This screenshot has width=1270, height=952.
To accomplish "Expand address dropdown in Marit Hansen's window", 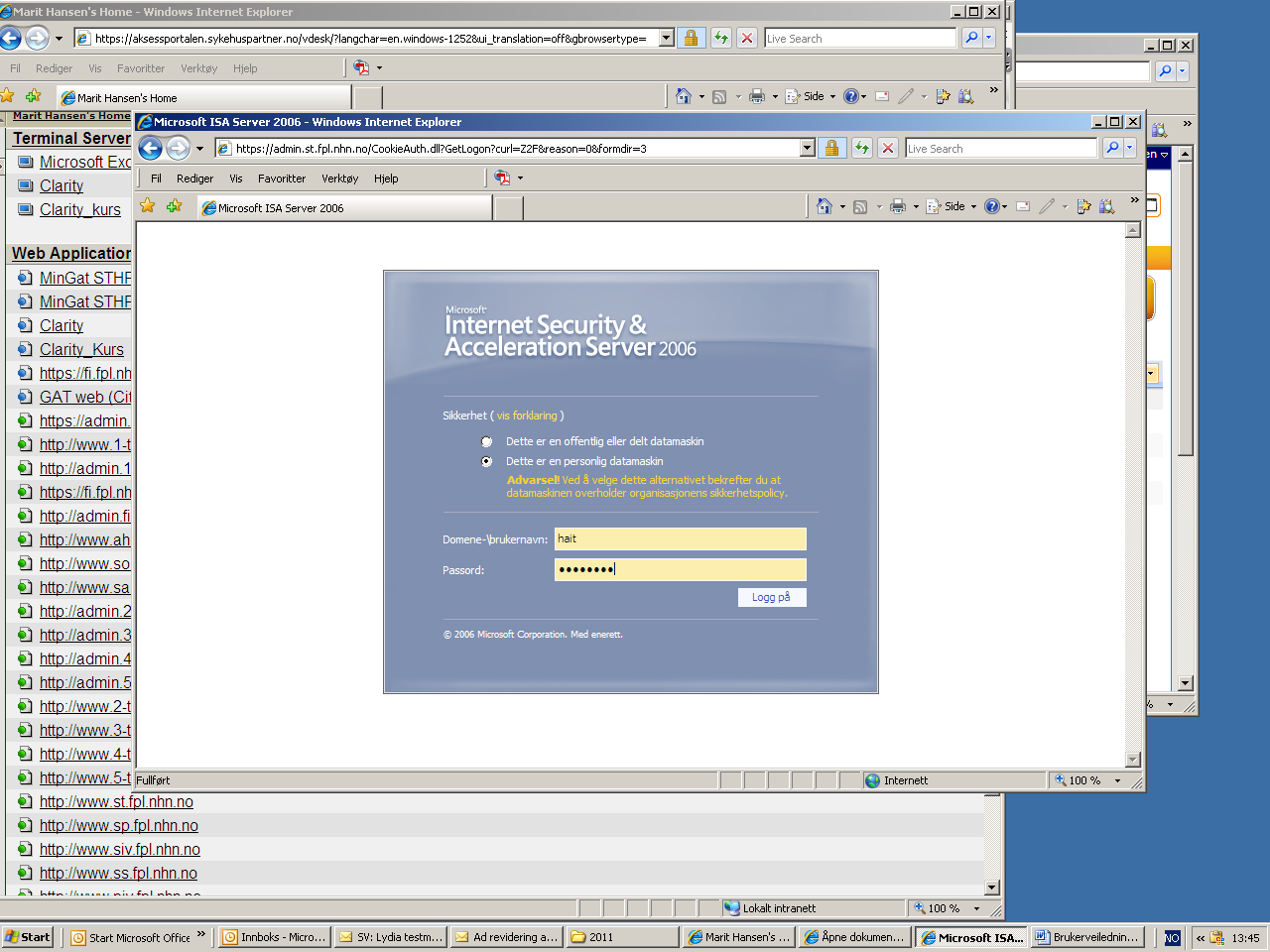I will coord(666,38).
